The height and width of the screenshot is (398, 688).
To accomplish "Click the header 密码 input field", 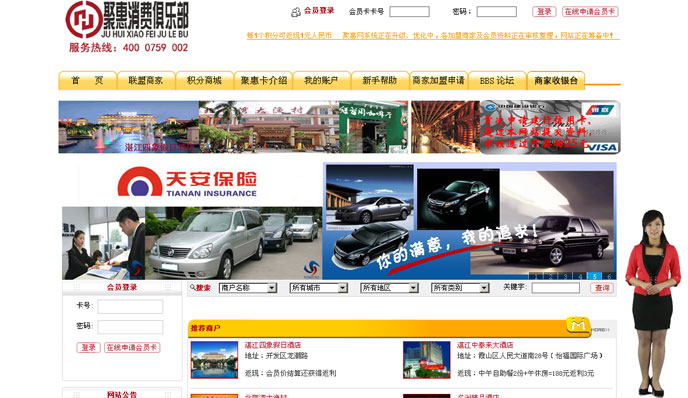I will tap(497, 11).
